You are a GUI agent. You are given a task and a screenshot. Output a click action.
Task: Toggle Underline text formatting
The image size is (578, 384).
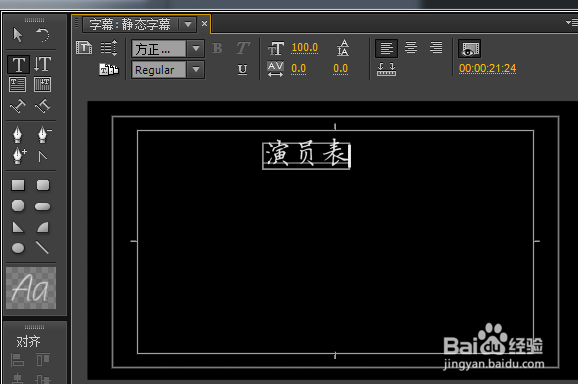point(242,69)
